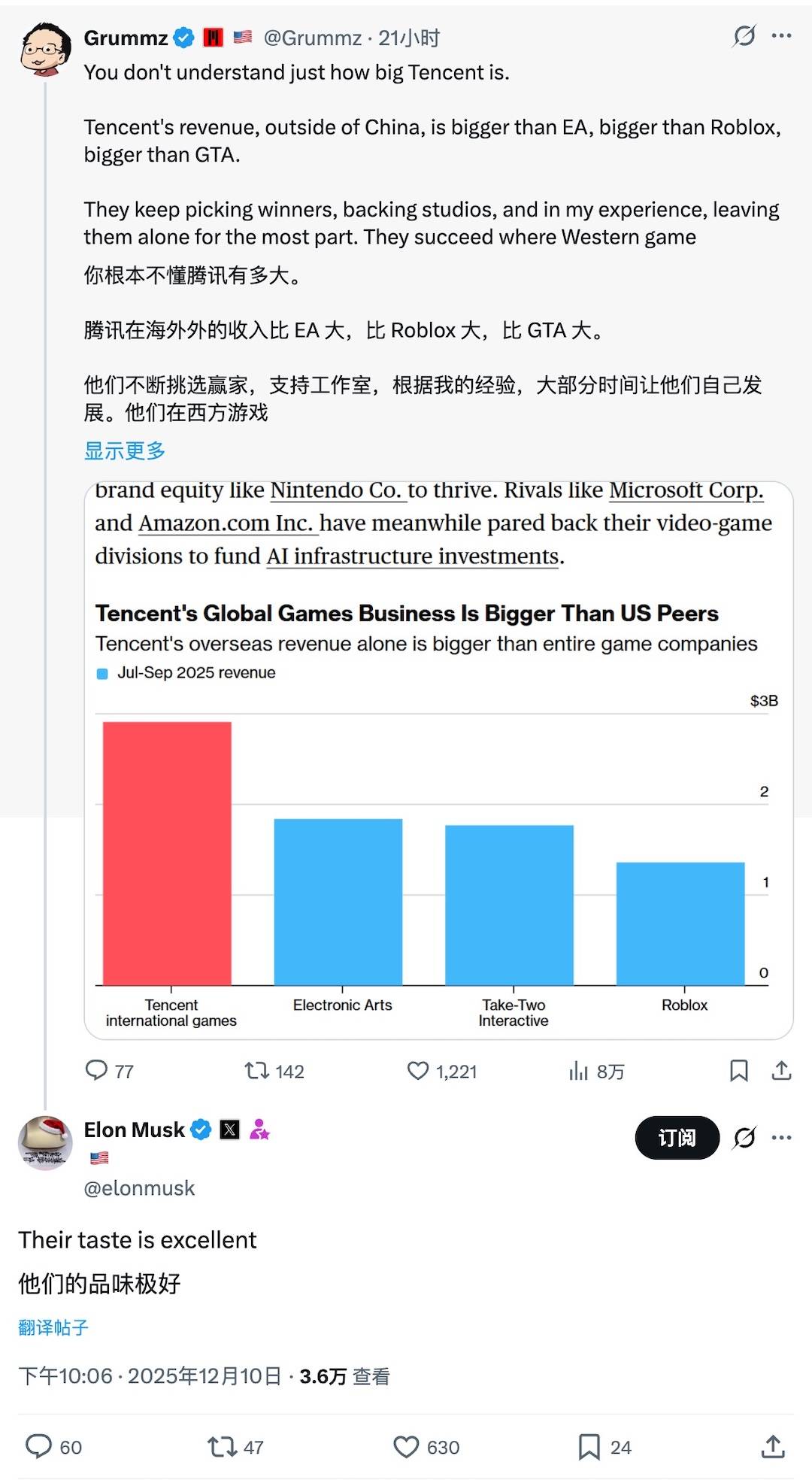This screenshot has height=1480, width=812.
Task: Repost Elon Musk's reply with 47 reposts
Action: click(222, 1447)
